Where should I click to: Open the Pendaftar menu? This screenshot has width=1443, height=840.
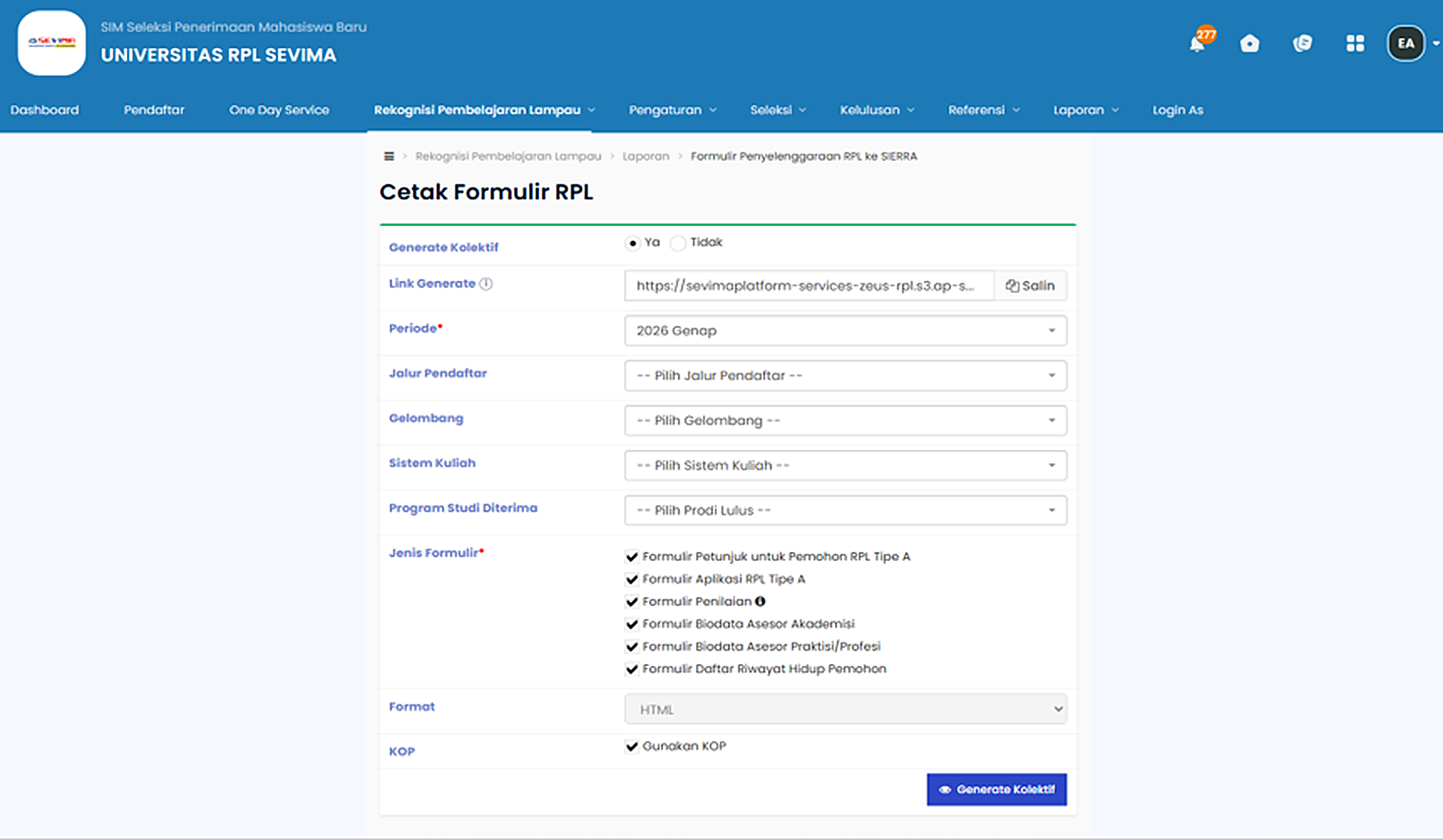[154, 110]
